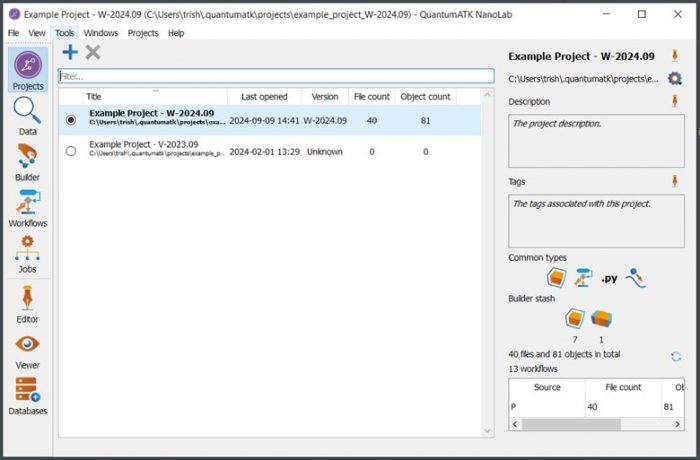Open the Data tool in sidebar
The width and height of the screenshot is (700, 460).
[x=28, y=117]
